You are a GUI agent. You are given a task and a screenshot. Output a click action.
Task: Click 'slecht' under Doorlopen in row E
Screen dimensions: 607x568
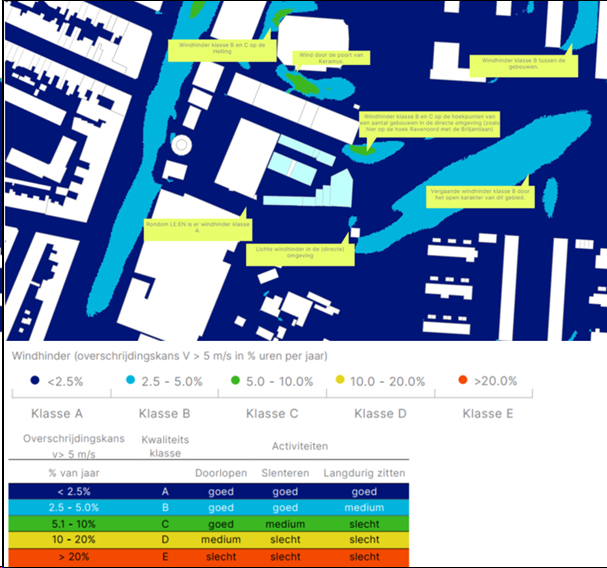(221, 557)
